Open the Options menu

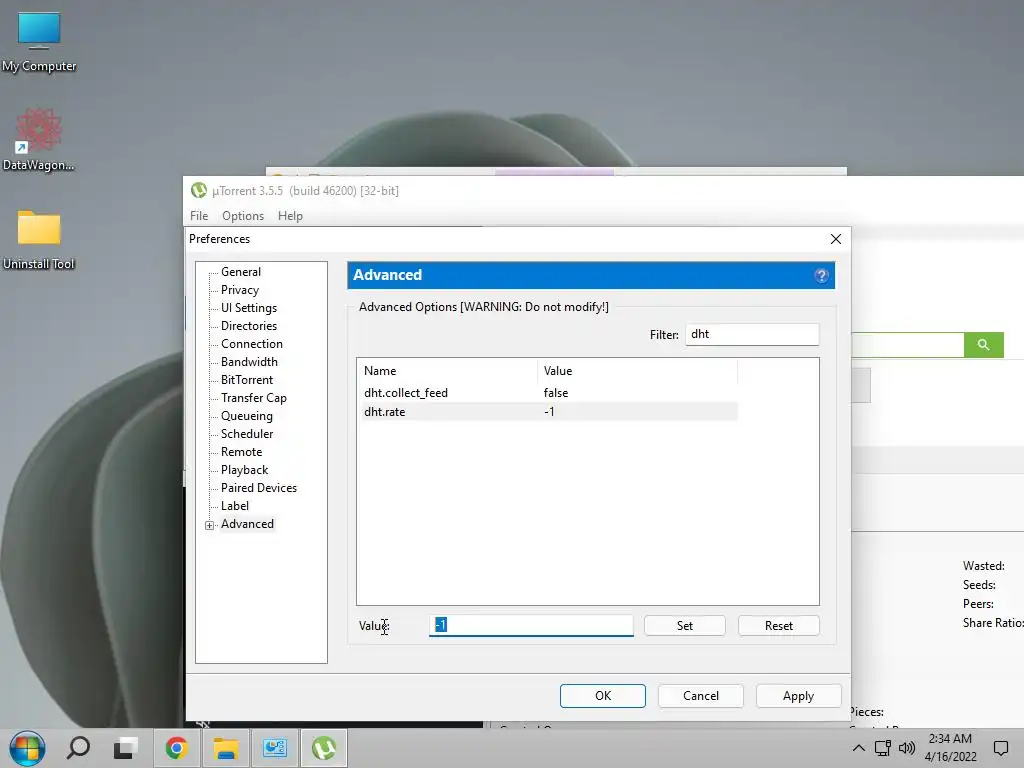click(x=243, y=216)
